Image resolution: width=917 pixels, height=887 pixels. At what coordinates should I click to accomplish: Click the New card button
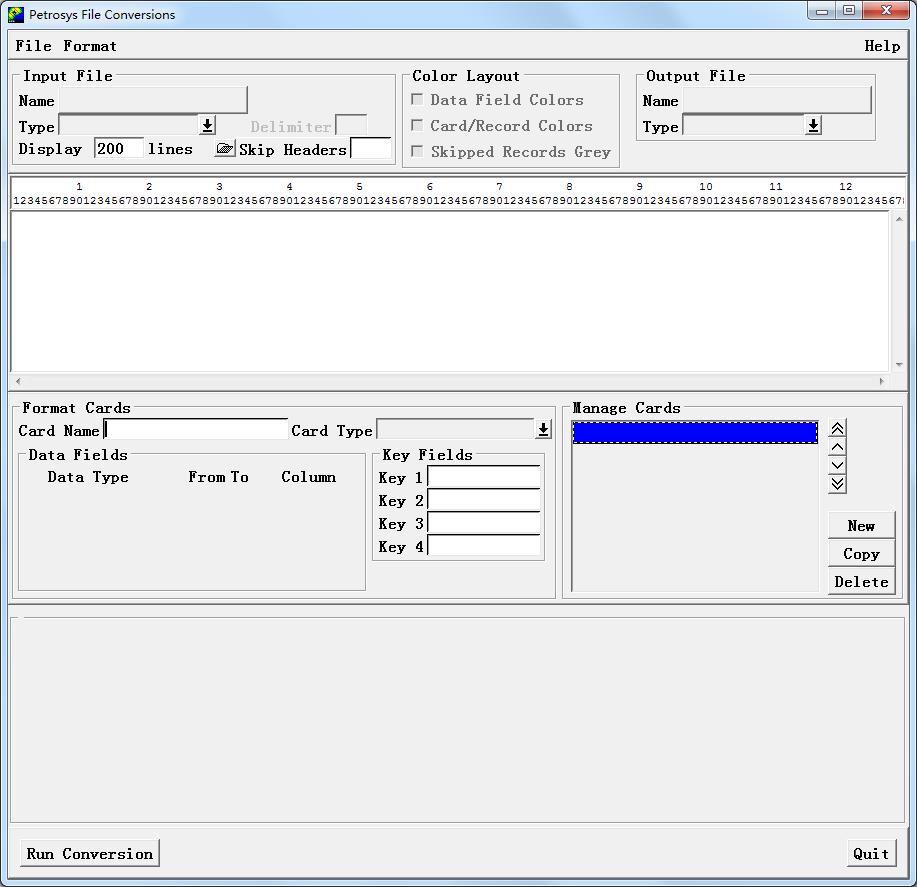pyautogui.click(x=861, y=526)
